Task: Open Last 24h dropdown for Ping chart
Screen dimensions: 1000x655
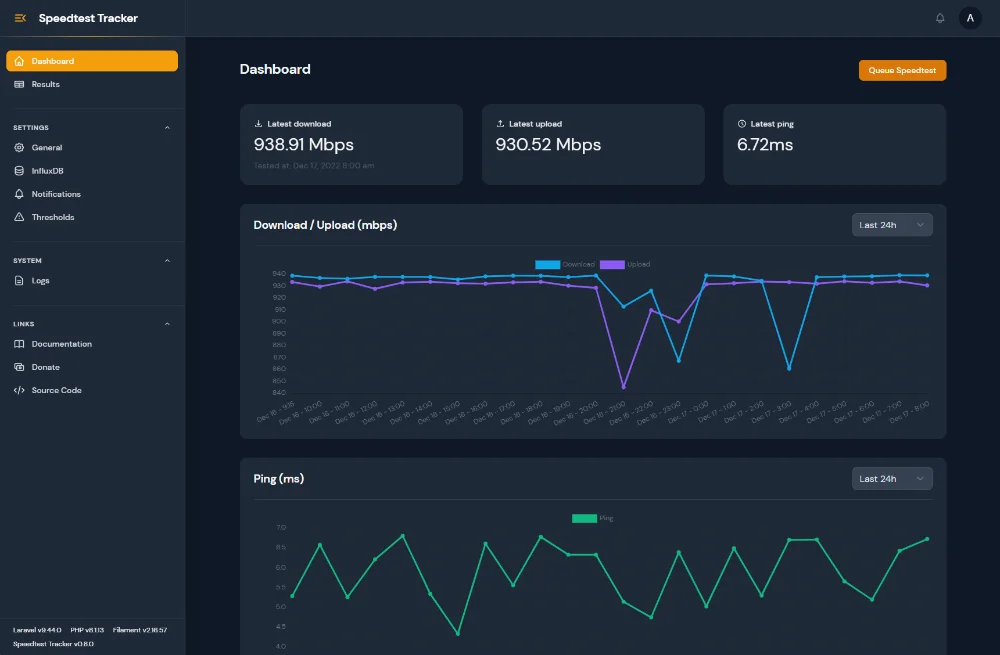Action: (x=892, y=478)
